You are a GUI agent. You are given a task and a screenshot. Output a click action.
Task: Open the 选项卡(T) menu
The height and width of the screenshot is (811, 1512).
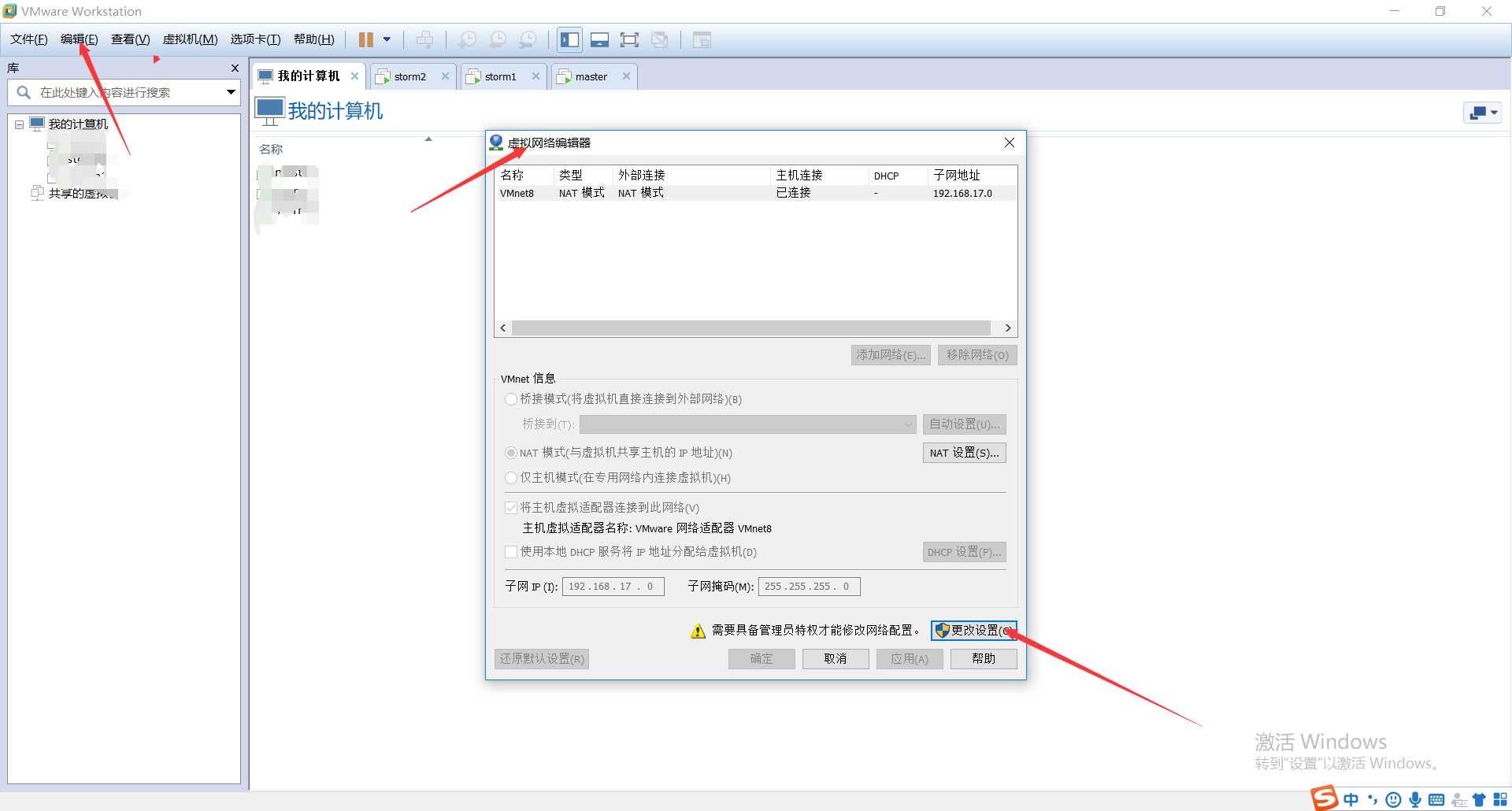coord(255,39)
